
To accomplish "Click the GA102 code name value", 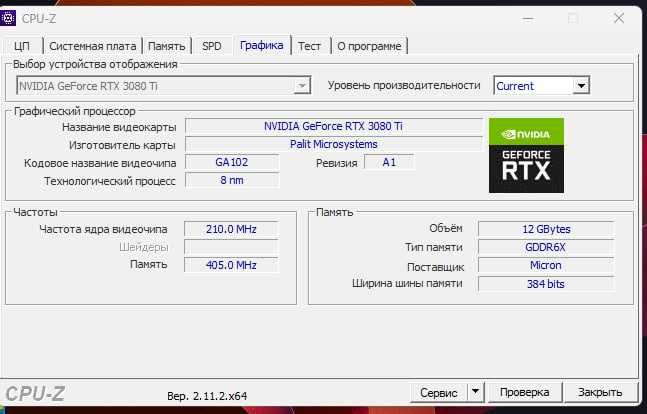I will click(x=232, y=162).
